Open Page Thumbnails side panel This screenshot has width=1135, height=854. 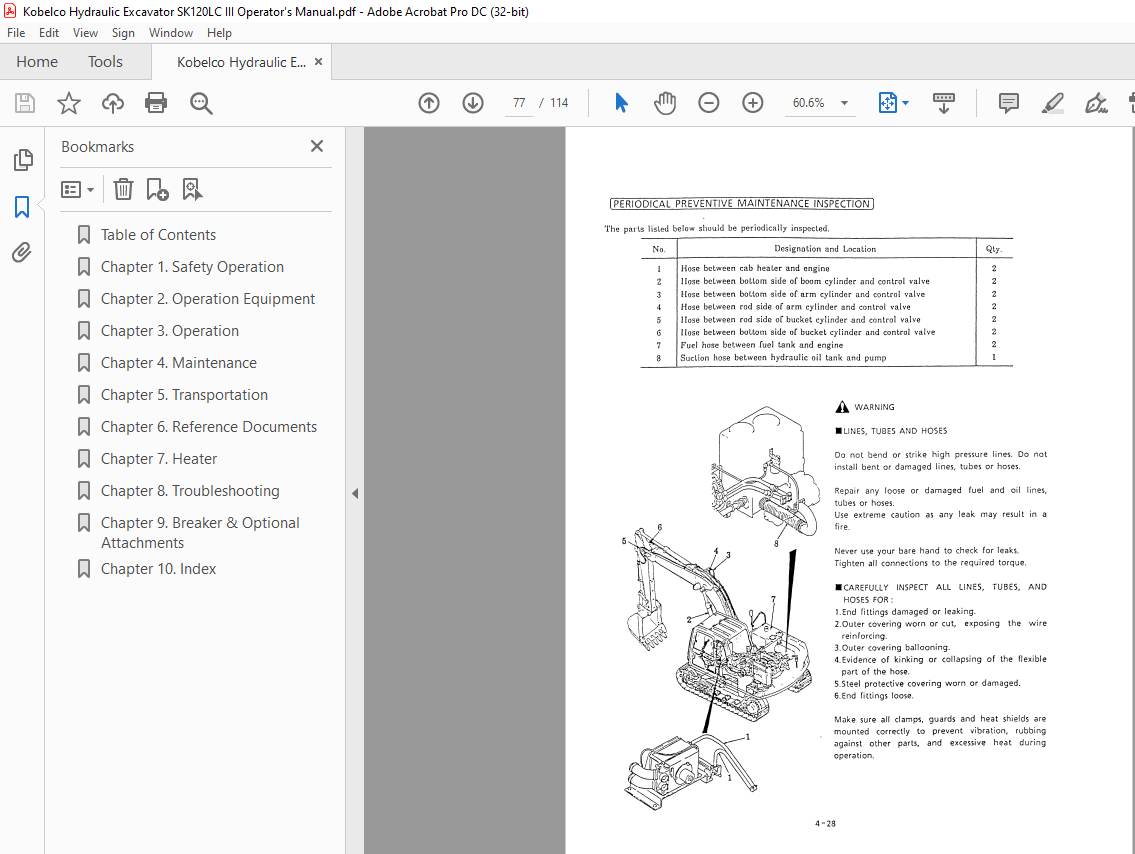[22, 159]
